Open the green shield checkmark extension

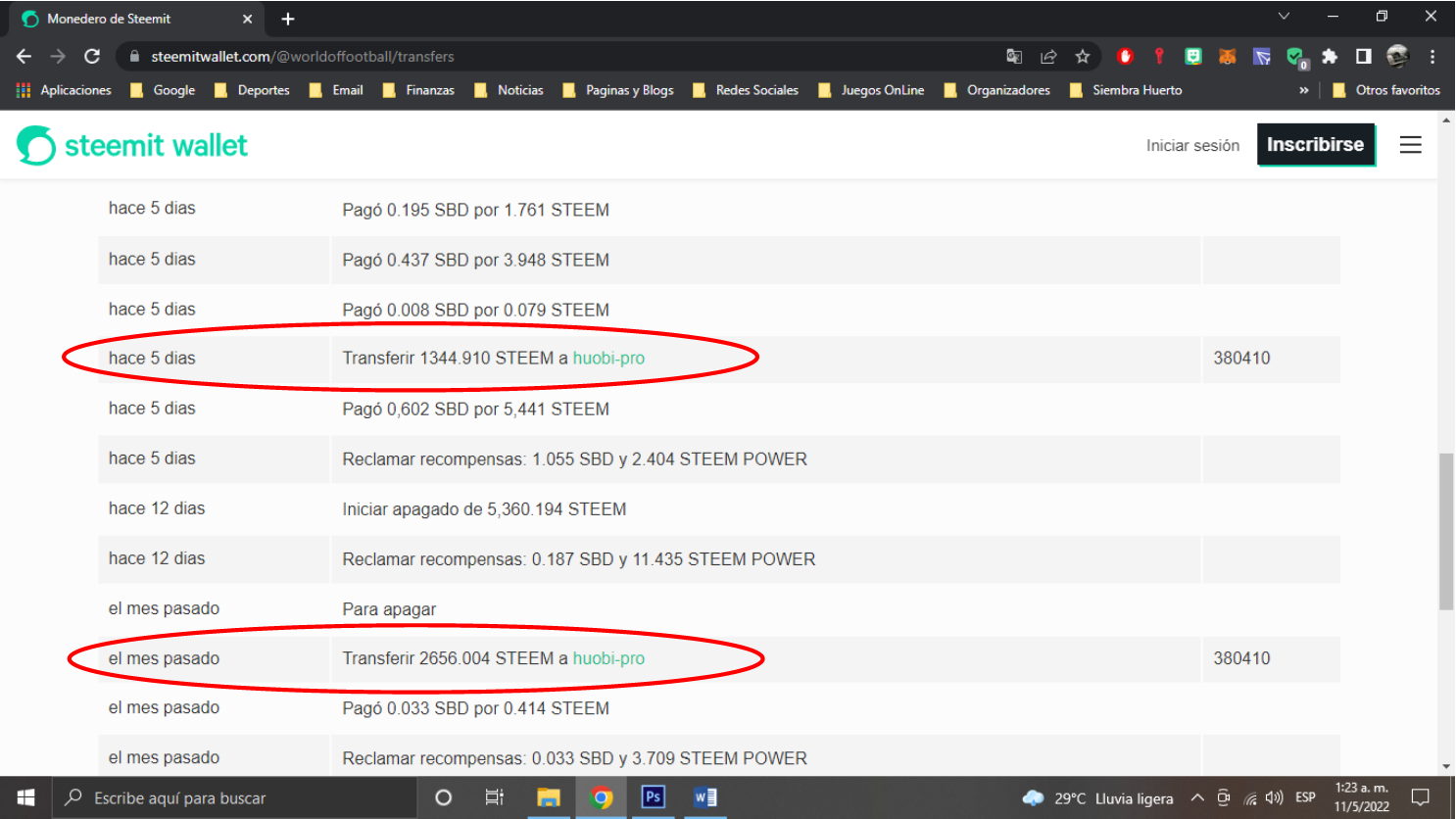[x=1296, y=58]
